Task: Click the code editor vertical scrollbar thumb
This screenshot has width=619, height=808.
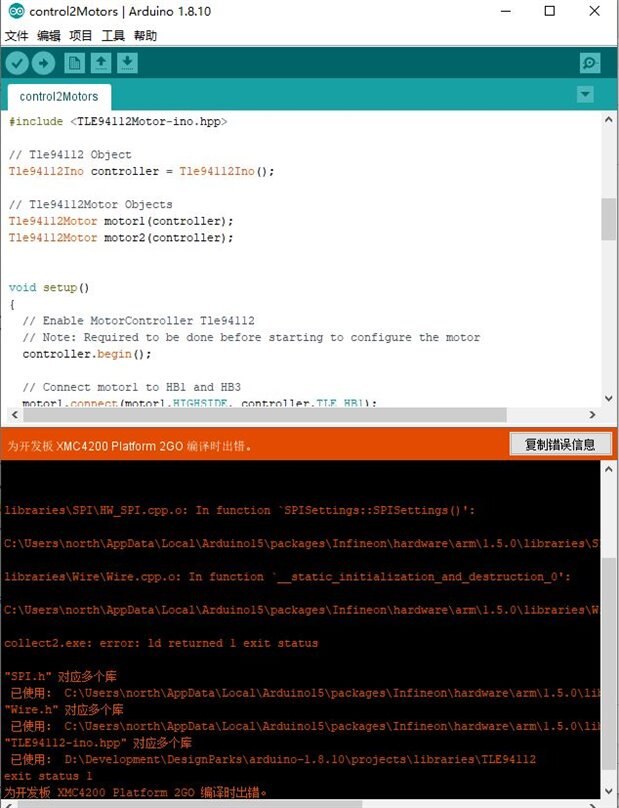Action: (x=608, y=219)
